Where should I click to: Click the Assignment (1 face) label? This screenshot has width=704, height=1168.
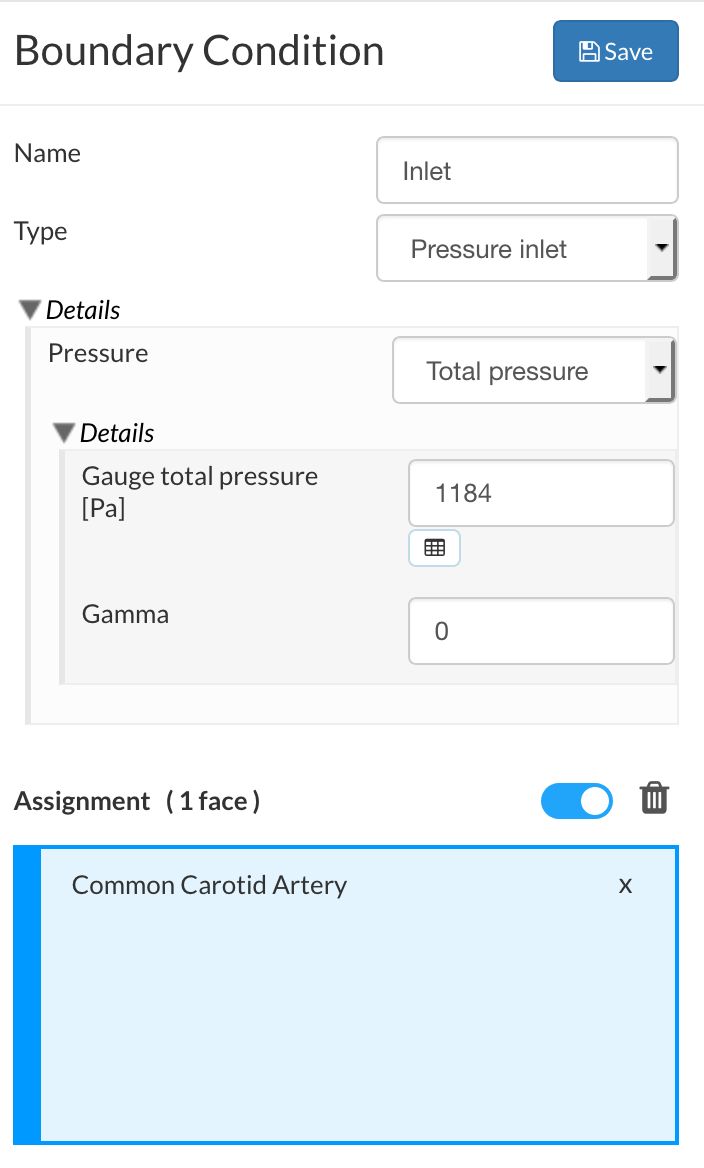tap(137, 801)
